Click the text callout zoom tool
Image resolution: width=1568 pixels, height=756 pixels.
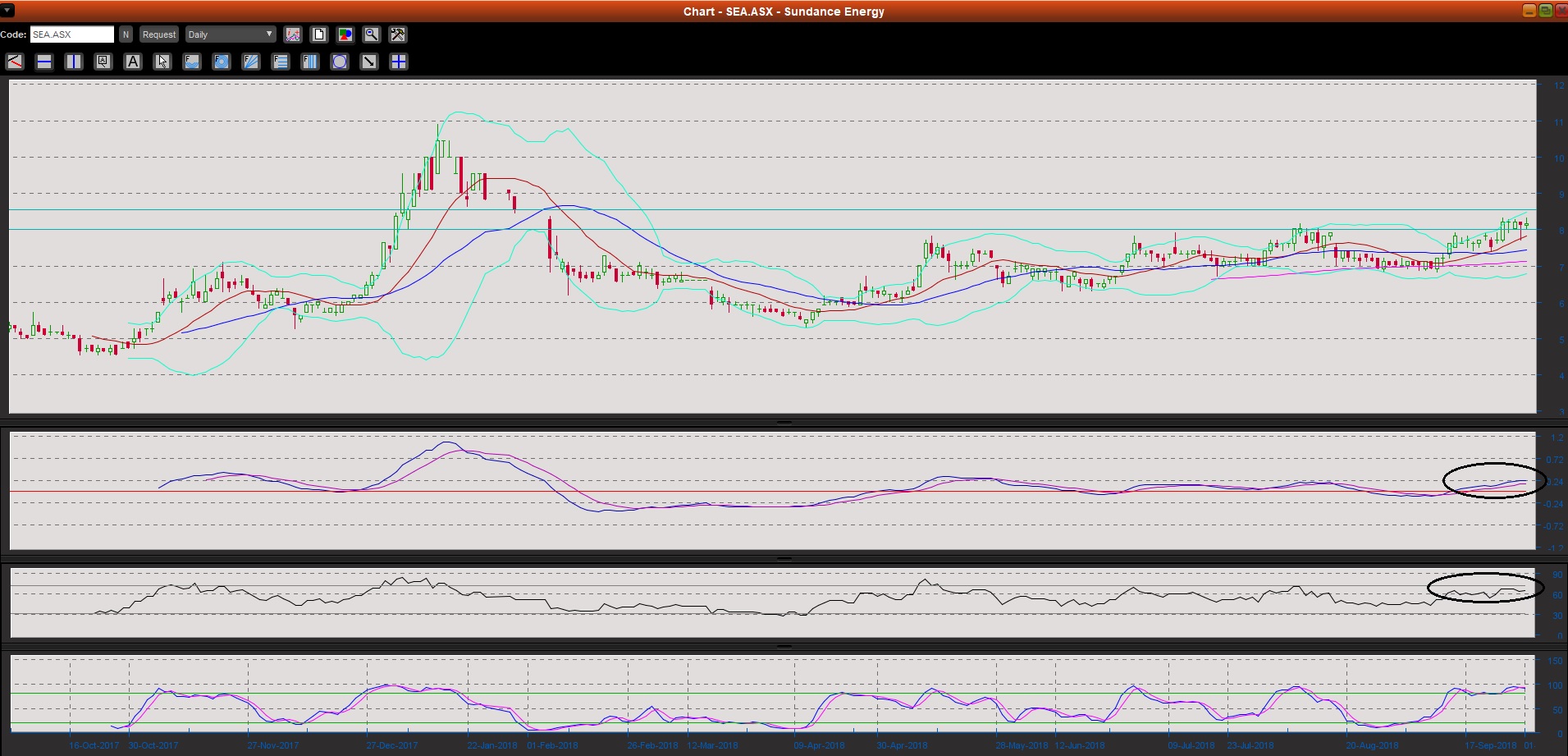pyautogui.click(x=103, y=62)
